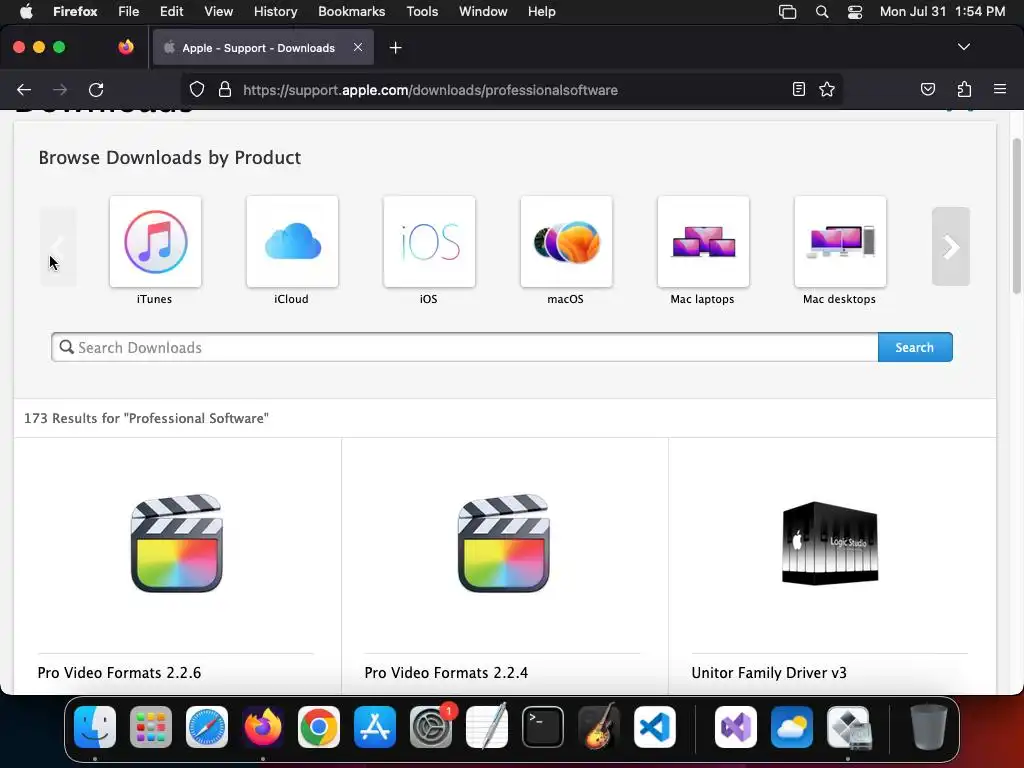Image resolution: width=1024 pixels, height=768 pixels.
Task: Open the Tools menu
Action: tap(423, 12)
